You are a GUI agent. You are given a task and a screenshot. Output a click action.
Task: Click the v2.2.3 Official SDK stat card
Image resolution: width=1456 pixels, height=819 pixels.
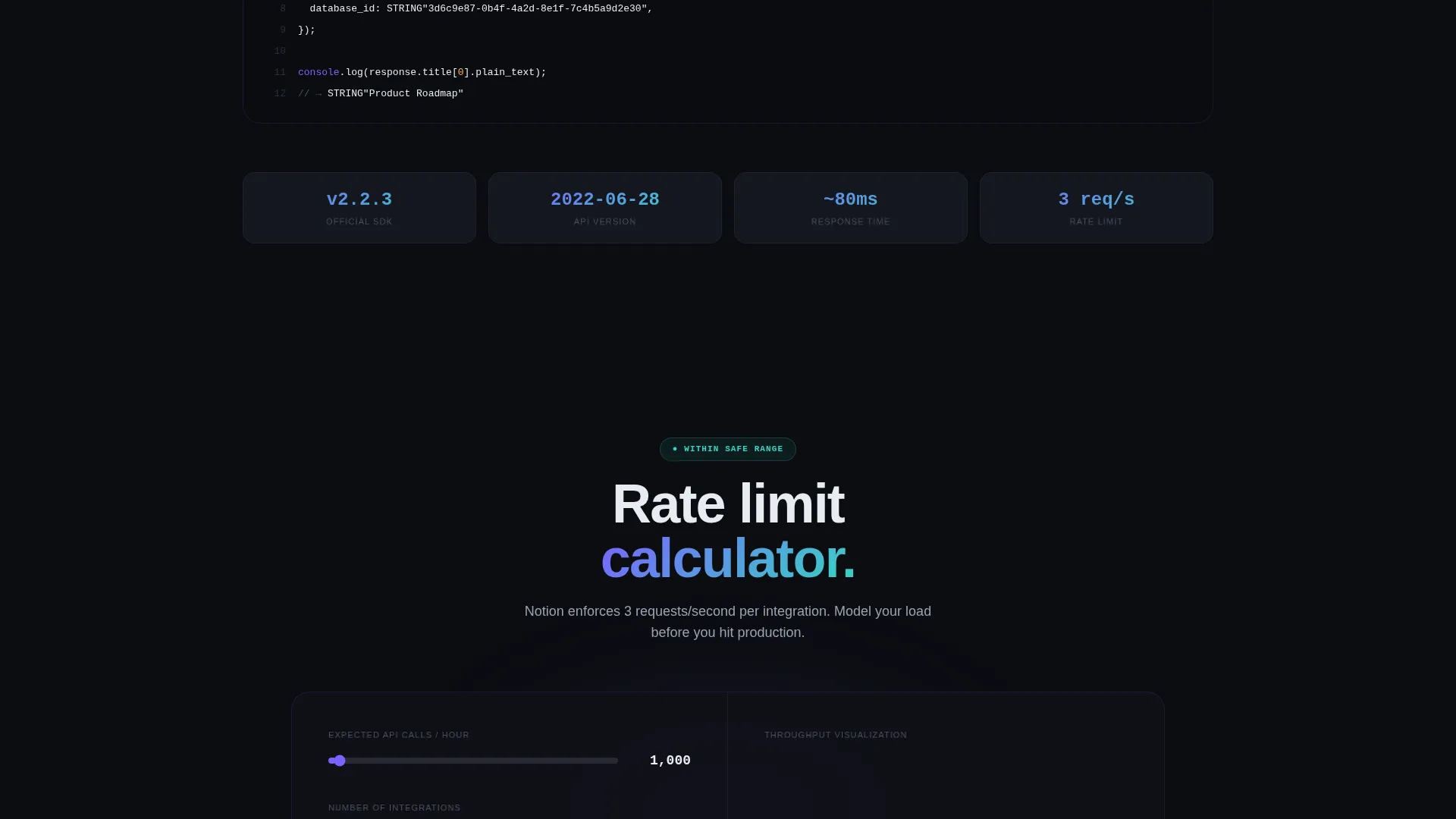pyautogui.click(x=359, y=208)
